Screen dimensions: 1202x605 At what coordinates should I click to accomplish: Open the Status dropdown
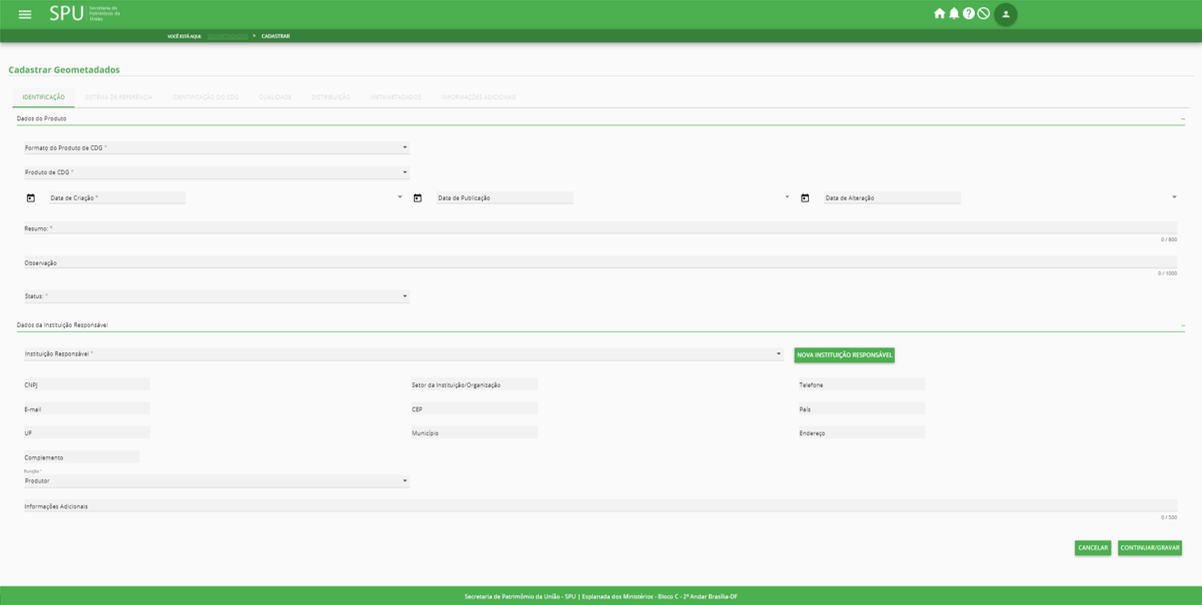[x=216, y=297]
